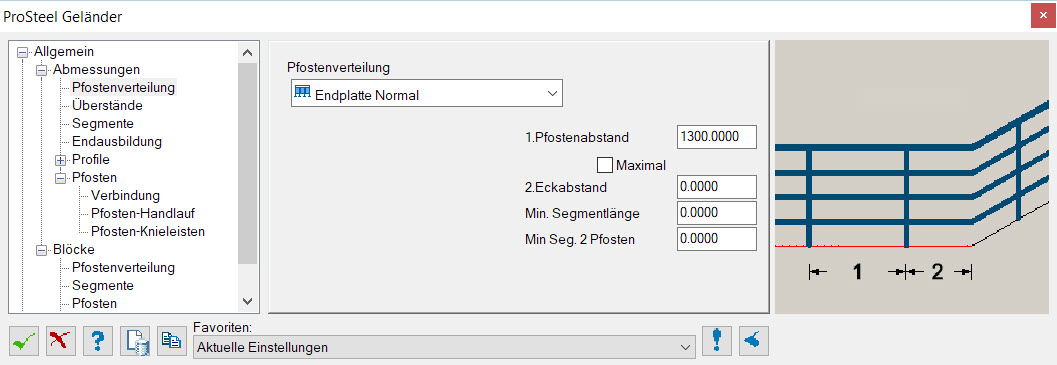Enable the Maximal checkbox
Viewport: 1057px width, 365px height.
tap(605, 165)
